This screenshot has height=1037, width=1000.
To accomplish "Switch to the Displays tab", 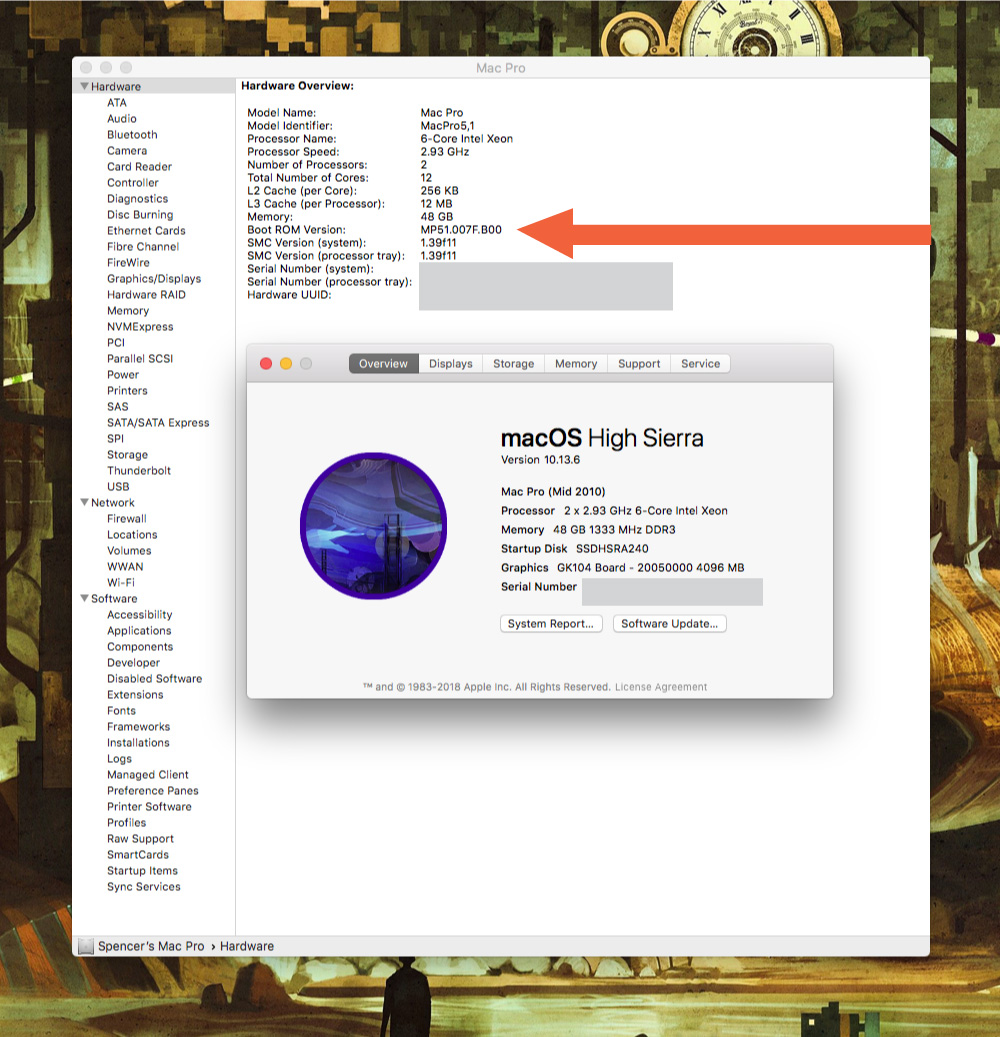I will pyautogui.click(x=450, y=364).
